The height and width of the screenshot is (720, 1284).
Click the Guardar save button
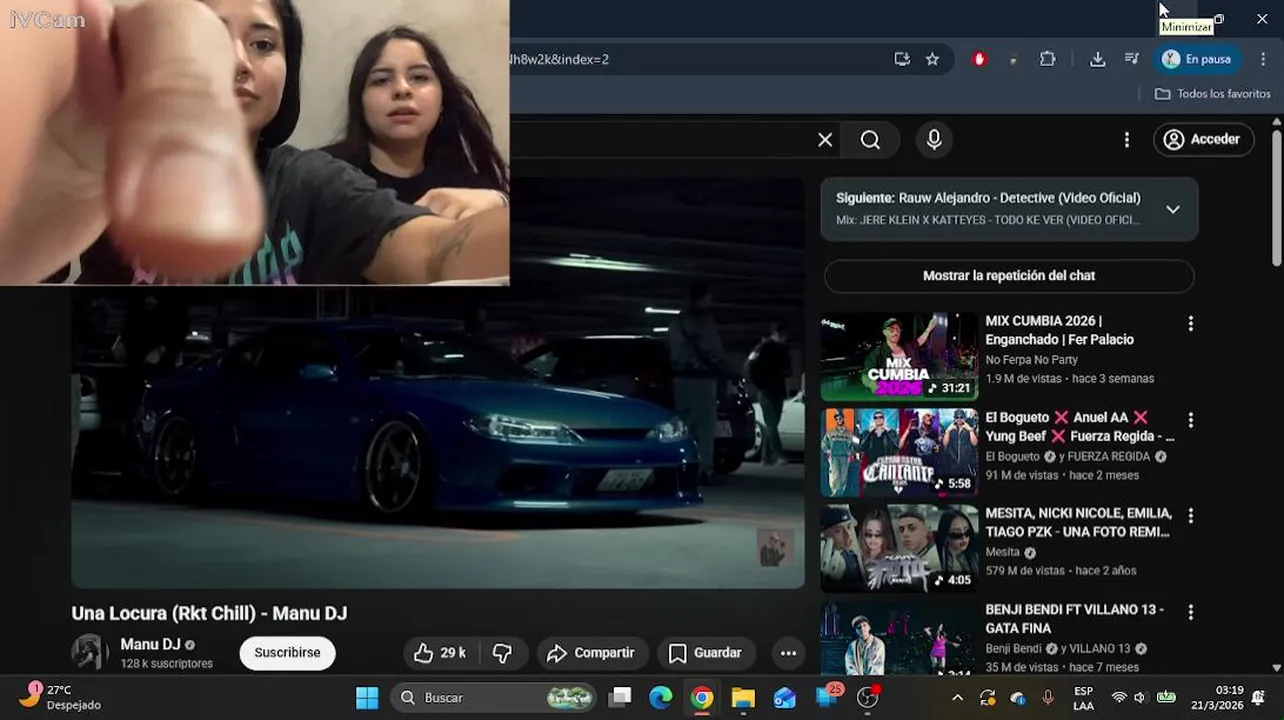point(705,653)
